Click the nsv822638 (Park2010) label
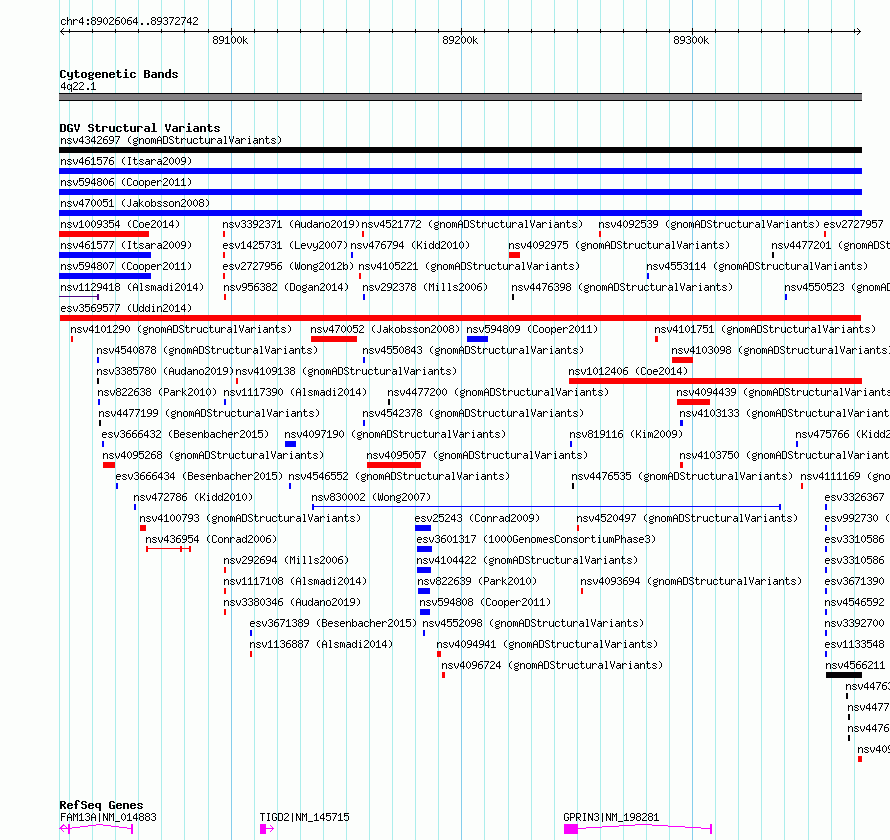890x840 pixels. tap(157, 392)
